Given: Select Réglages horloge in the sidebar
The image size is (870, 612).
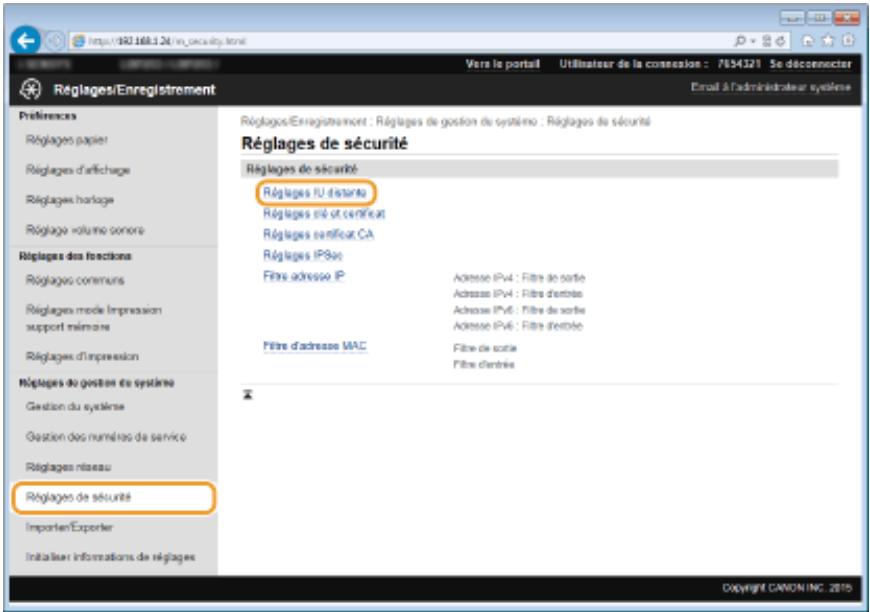Looking at the screenshot, I should (x=69, y=200).
